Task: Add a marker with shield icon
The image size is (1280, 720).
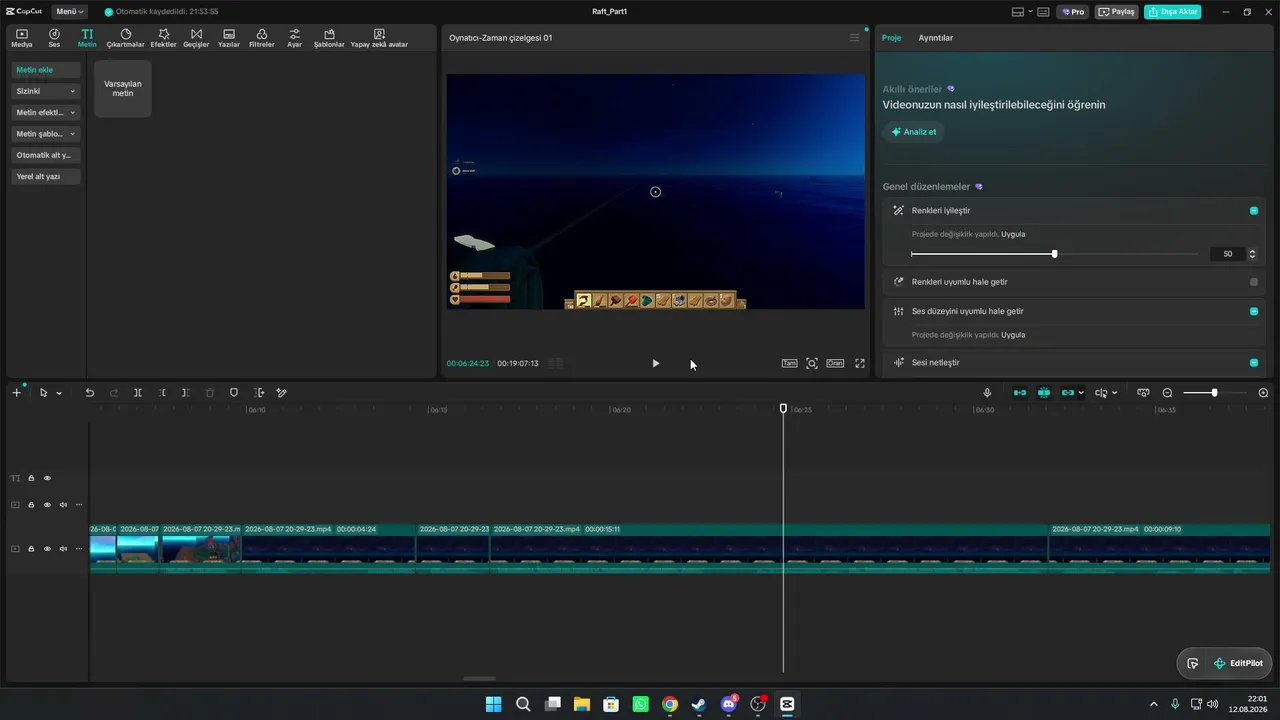Action: [234, 393]
